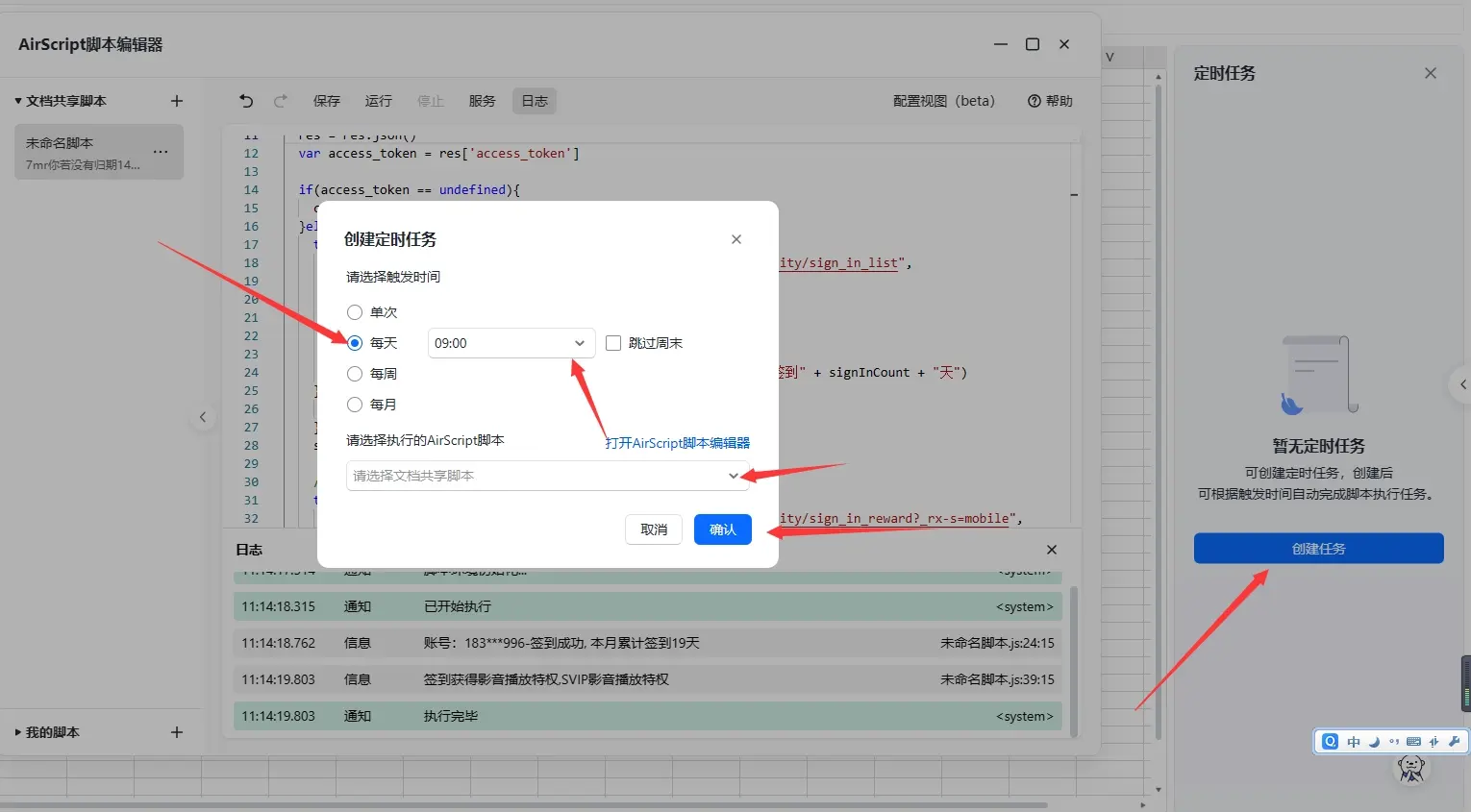
Task: Collapse the 文档共享脚本 tree section
Action: (x=18, y=101)
